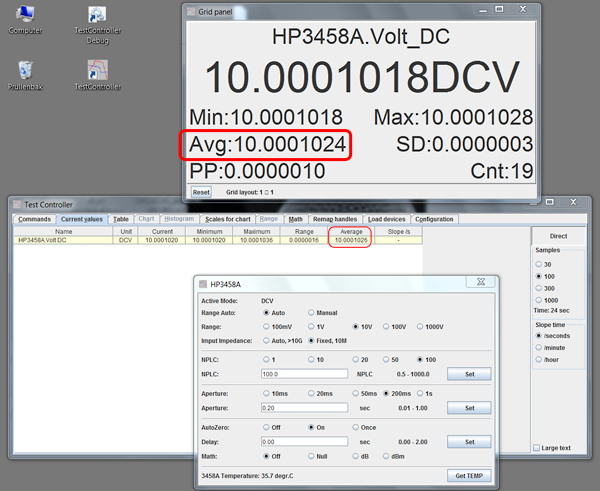Open the Prullenbak recycle bin icon

(25, 76)
